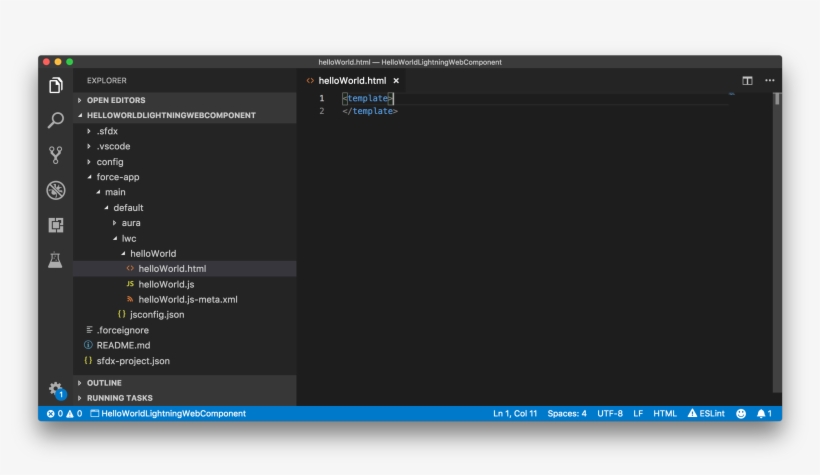The image size is (820, 475).
Task: Change end of line sequence LF
Action: (x=638, y=413)
